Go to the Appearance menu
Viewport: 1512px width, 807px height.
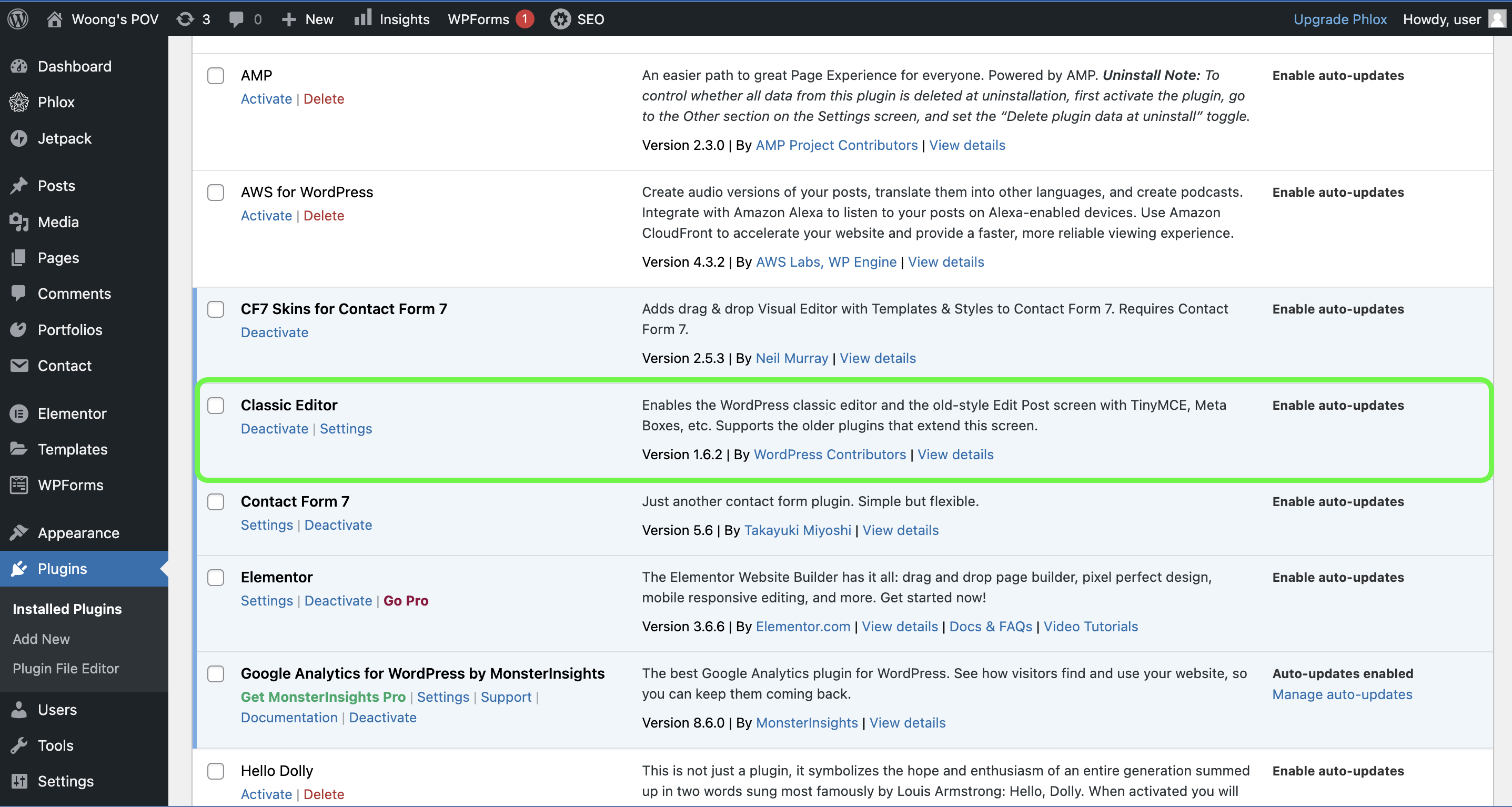[78, 533]
